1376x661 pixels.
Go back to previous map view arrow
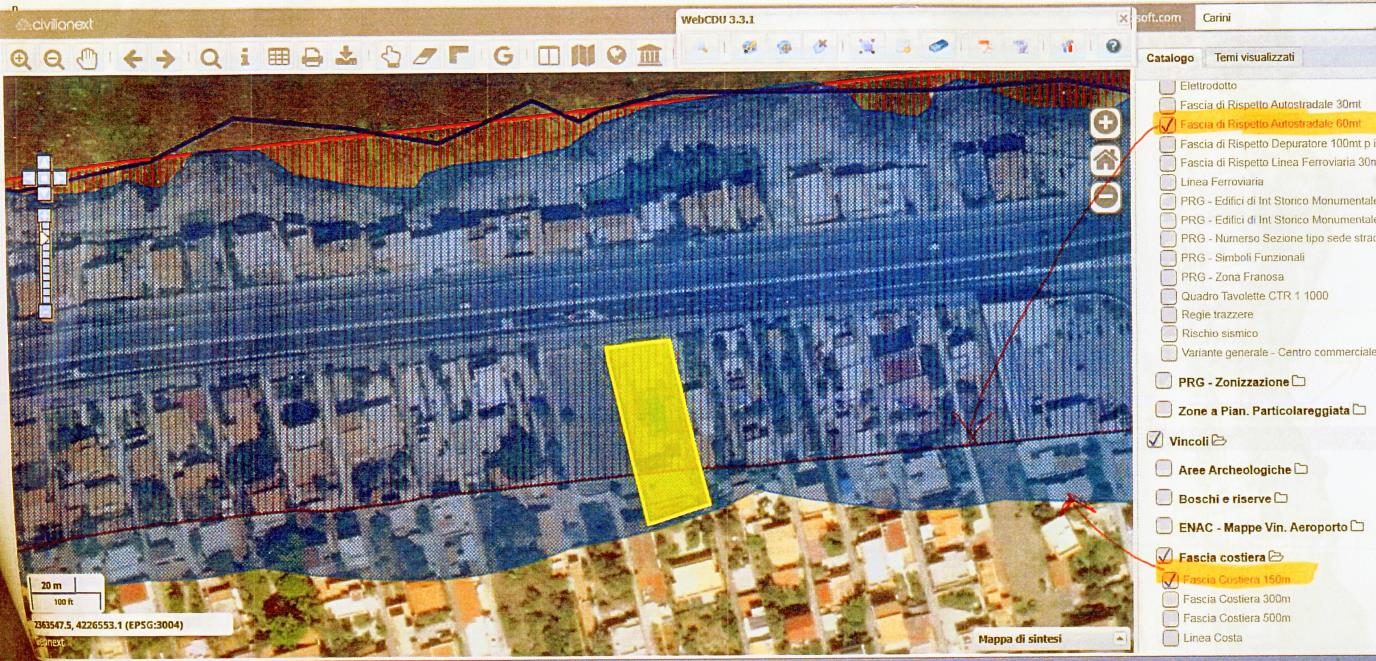pos(132,58)
